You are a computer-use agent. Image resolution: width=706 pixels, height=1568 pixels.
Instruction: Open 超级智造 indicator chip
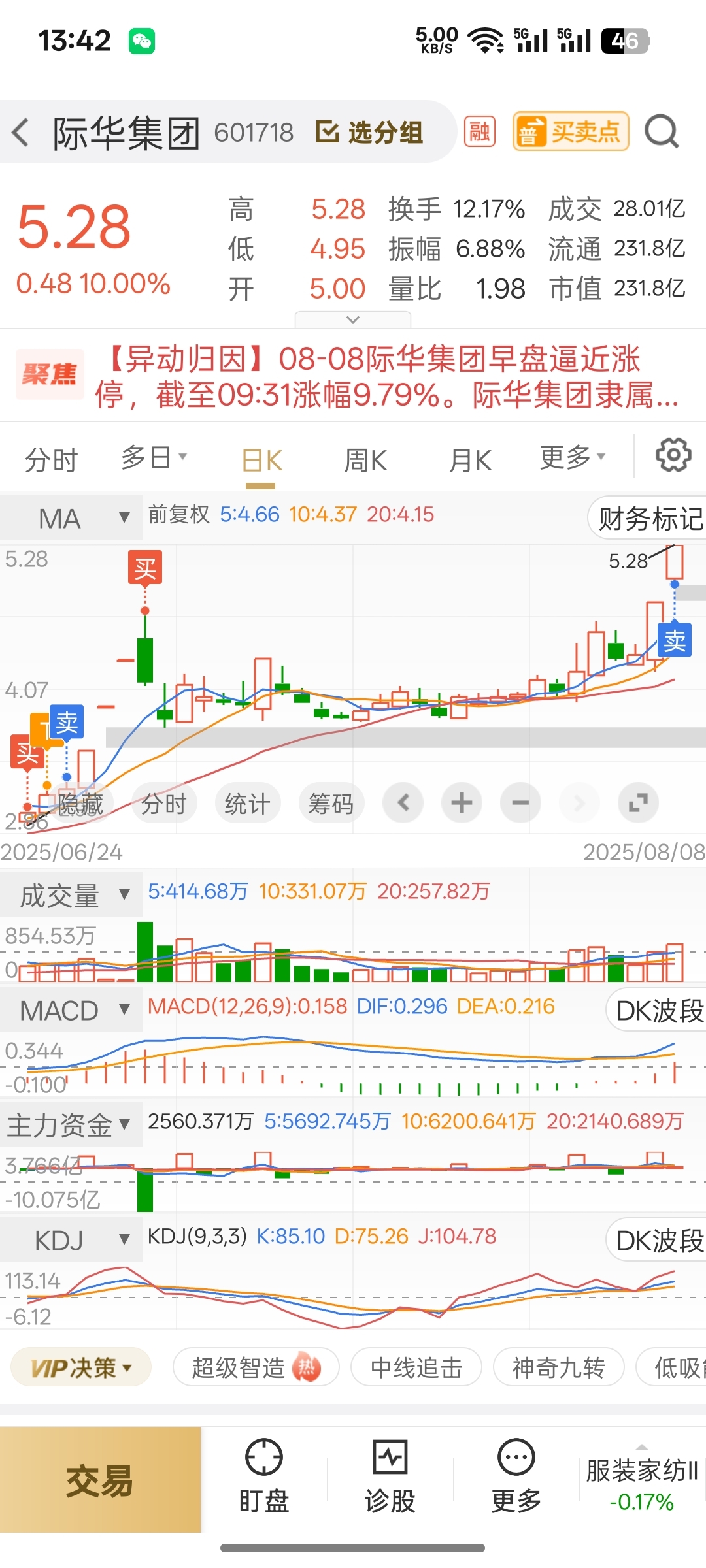(256, 1367)
